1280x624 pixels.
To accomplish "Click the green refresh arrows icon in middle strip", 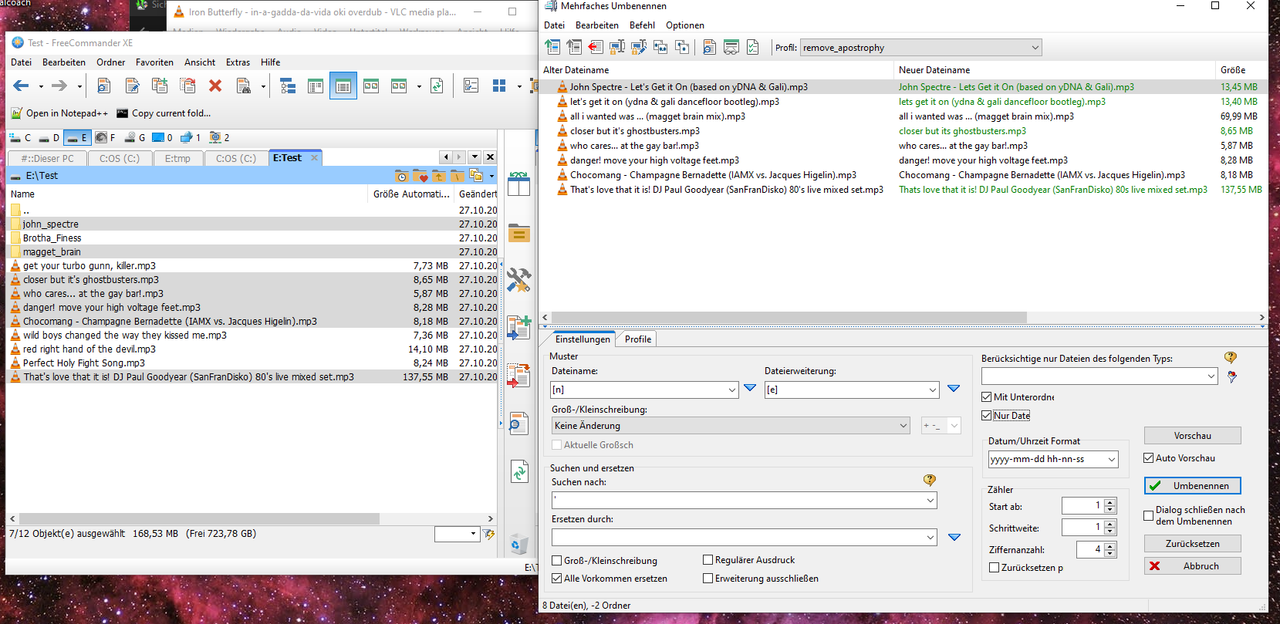I will 518,471.
